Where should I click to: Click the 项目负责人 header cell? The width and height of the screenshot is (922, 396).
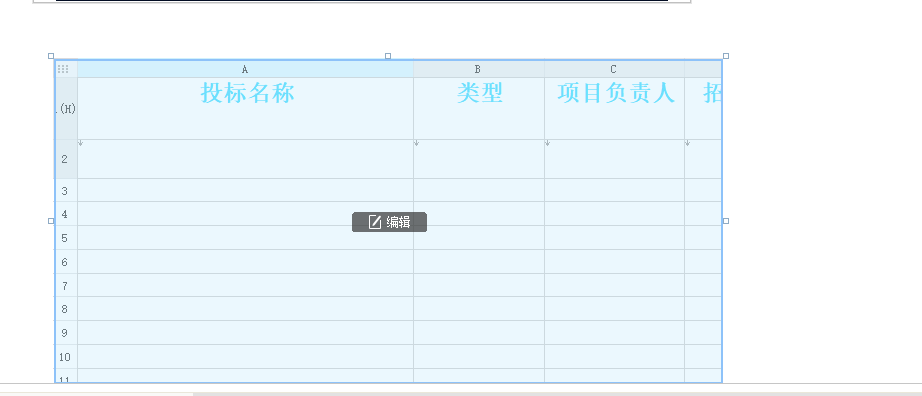(614, 108)
